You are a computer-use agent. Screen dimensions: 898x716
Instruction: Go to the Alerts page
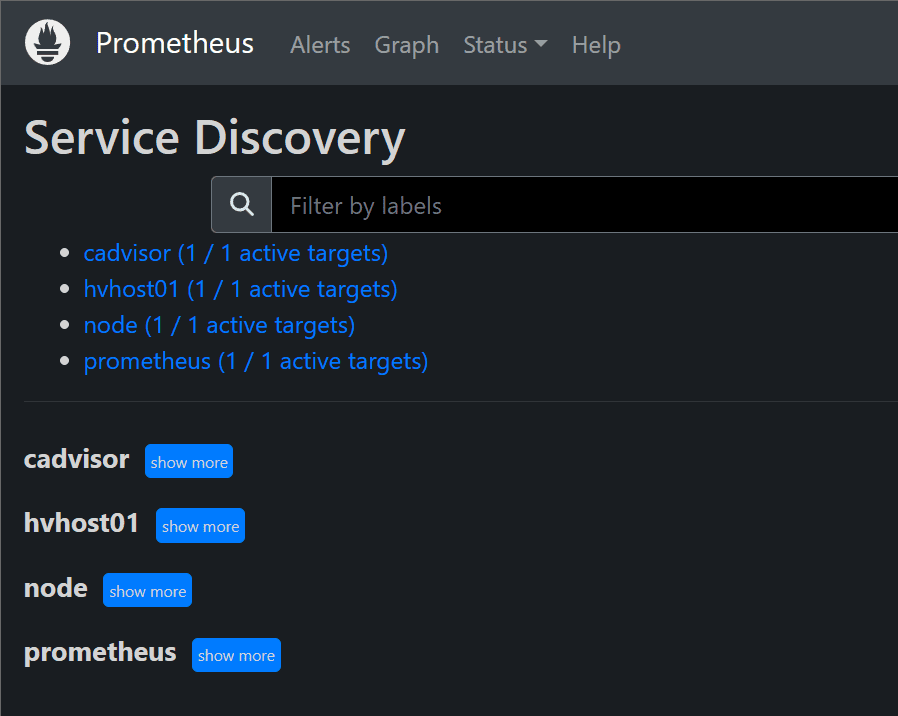coord(320,45)
